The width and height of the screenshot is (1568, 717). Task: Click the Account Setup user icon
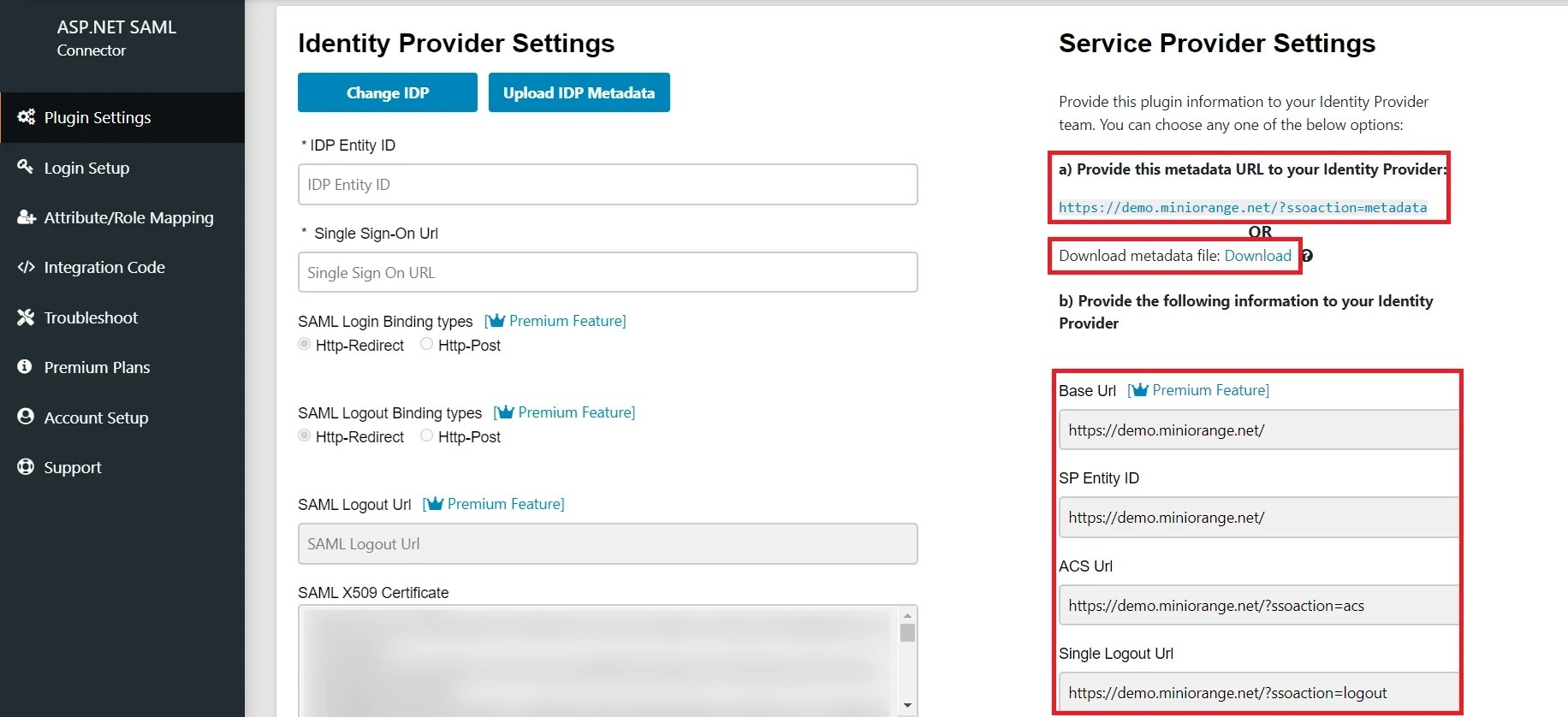[26, 417]
